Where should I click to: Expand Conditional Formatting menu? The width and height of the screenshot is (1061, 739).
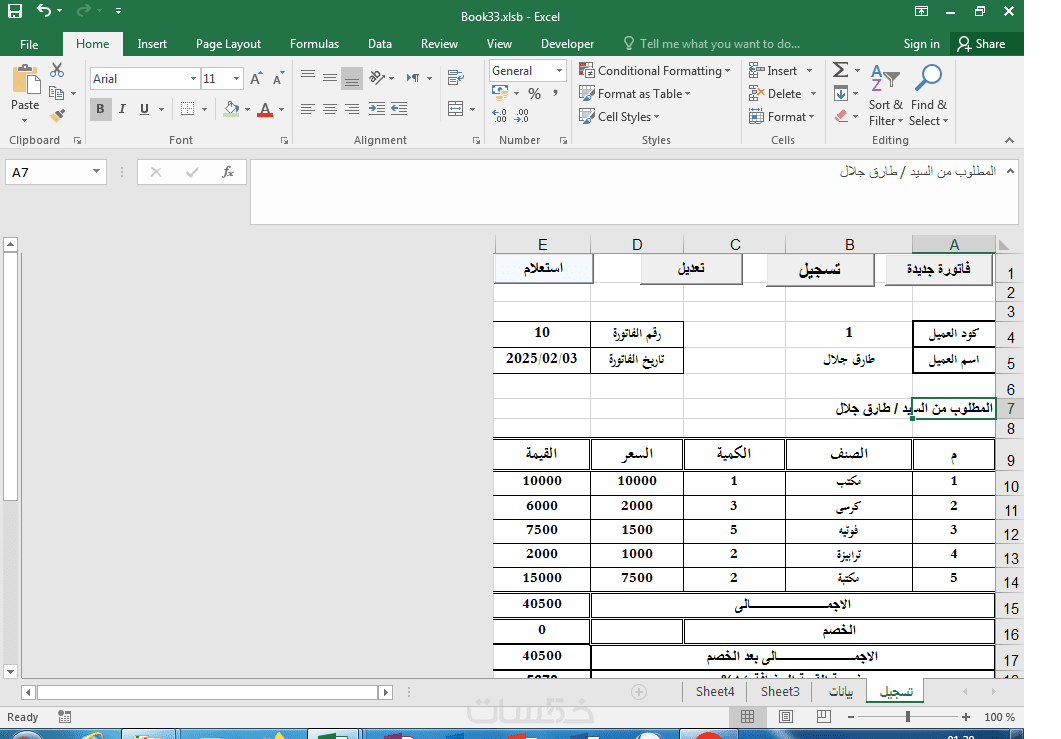[x=654, y=70]
